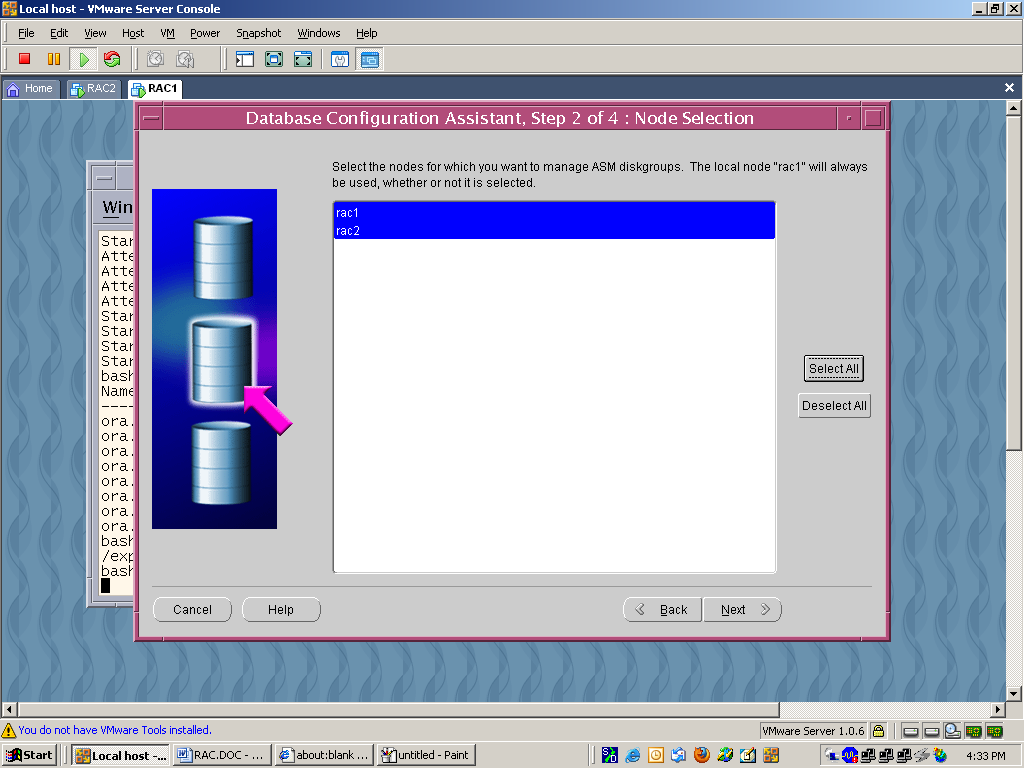Click the padlock icon in status bar
Image resolution: width=1024 pixels, height=768 pixels.
879,731
